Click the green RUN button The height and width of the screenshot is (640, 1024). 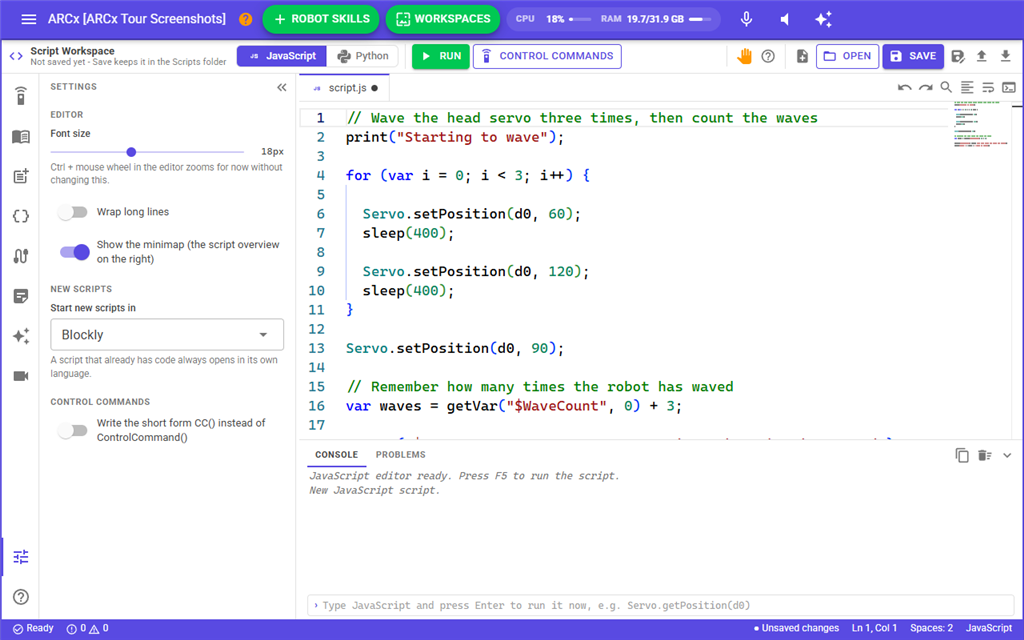[441, 56]
